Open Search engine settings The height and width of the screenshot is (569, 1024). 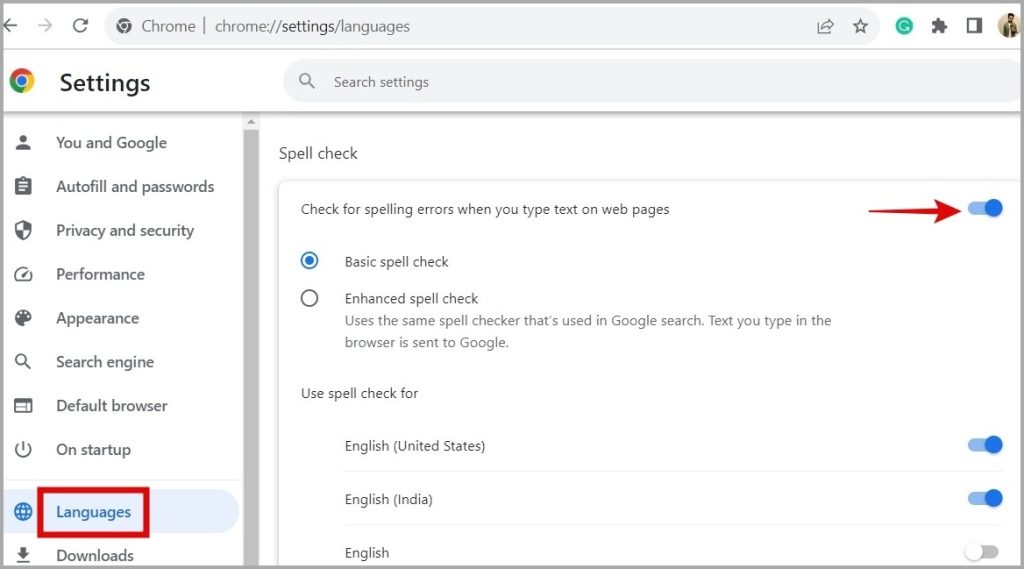tap(105, 362)
